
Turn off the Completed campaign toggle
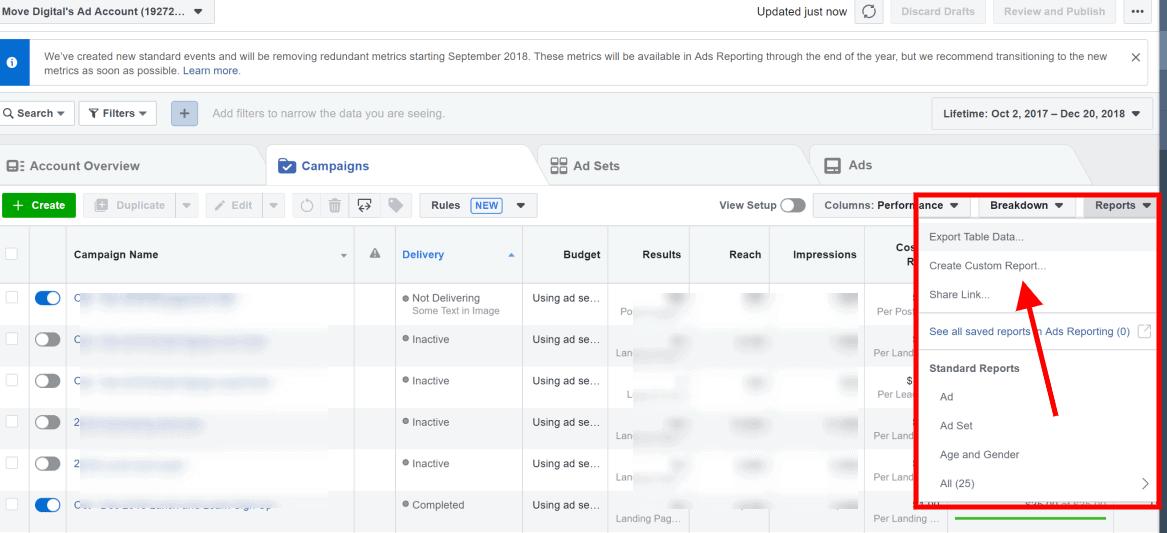point(48,505)
